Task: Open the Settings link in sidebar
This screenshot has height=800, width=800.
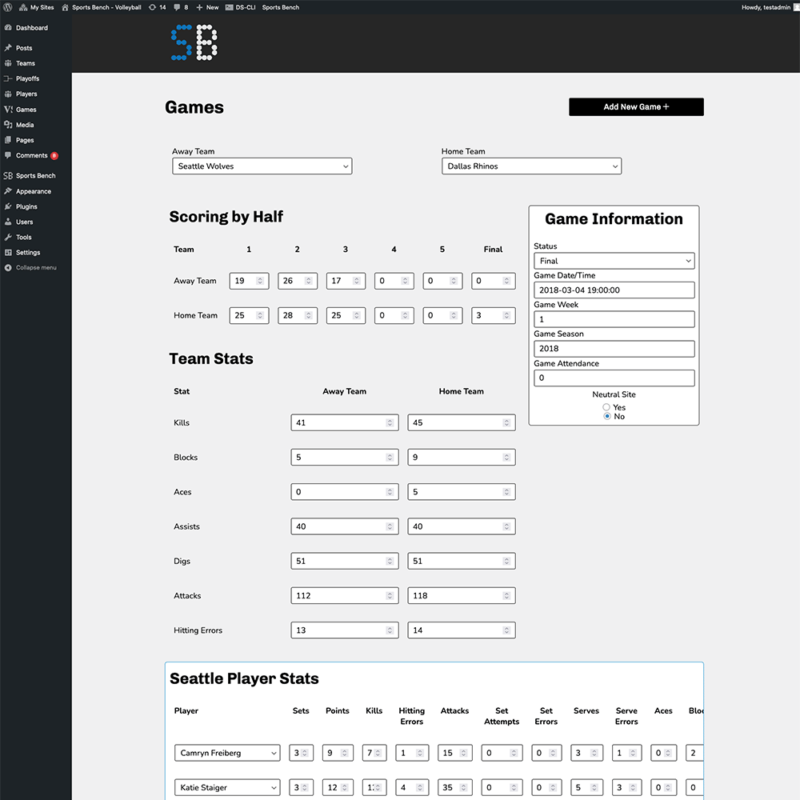Action: point(28,253)
